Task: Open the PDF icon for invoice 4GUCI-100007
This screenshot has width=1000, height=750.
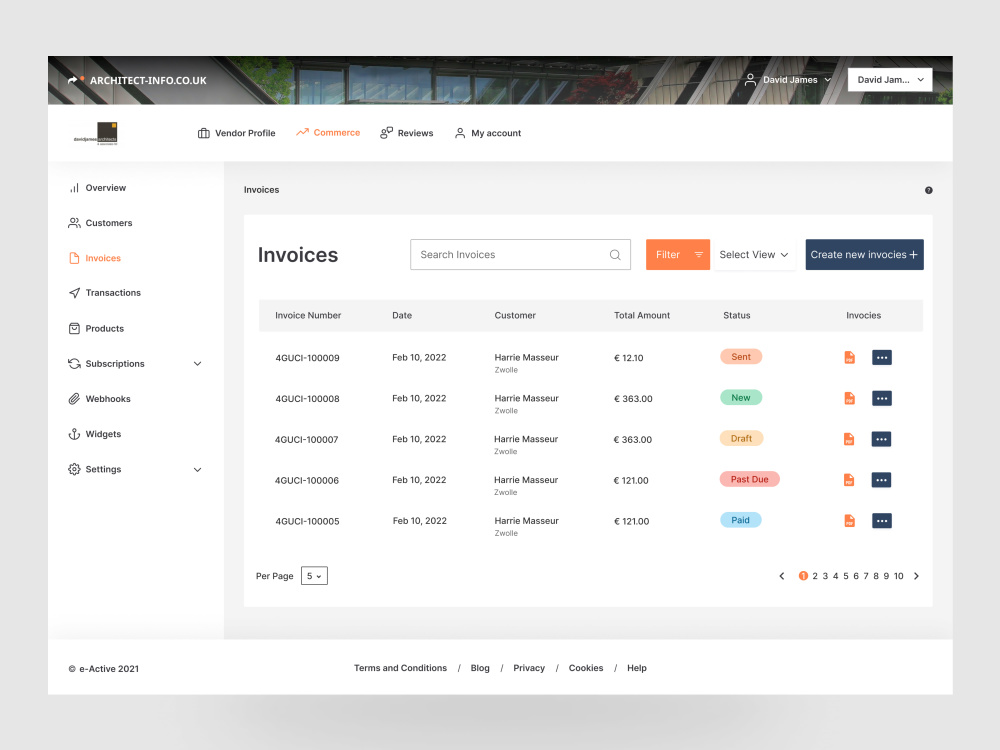Action: [849, 439]
